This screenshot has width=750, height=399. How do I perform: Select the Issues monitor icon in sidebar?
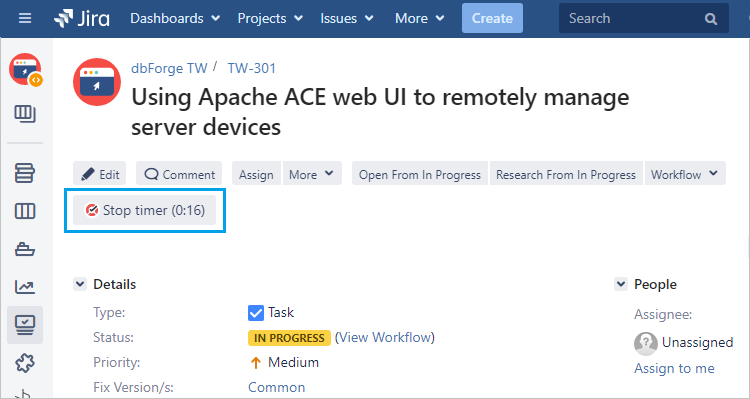click(25, 325)
